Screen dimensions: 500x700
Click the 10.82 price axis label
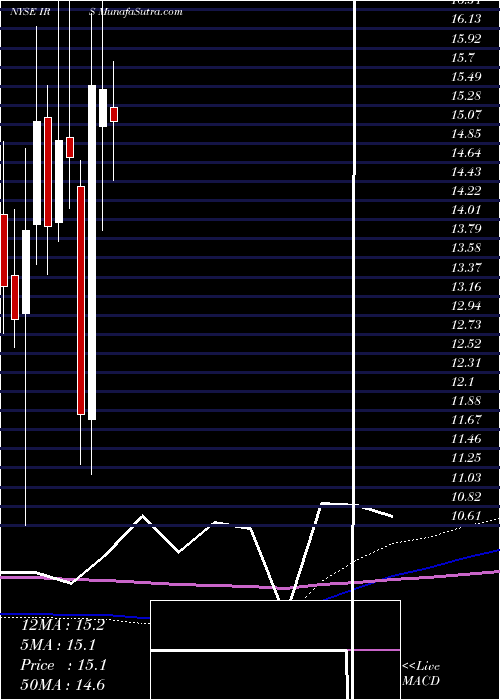tap(466, 497)
